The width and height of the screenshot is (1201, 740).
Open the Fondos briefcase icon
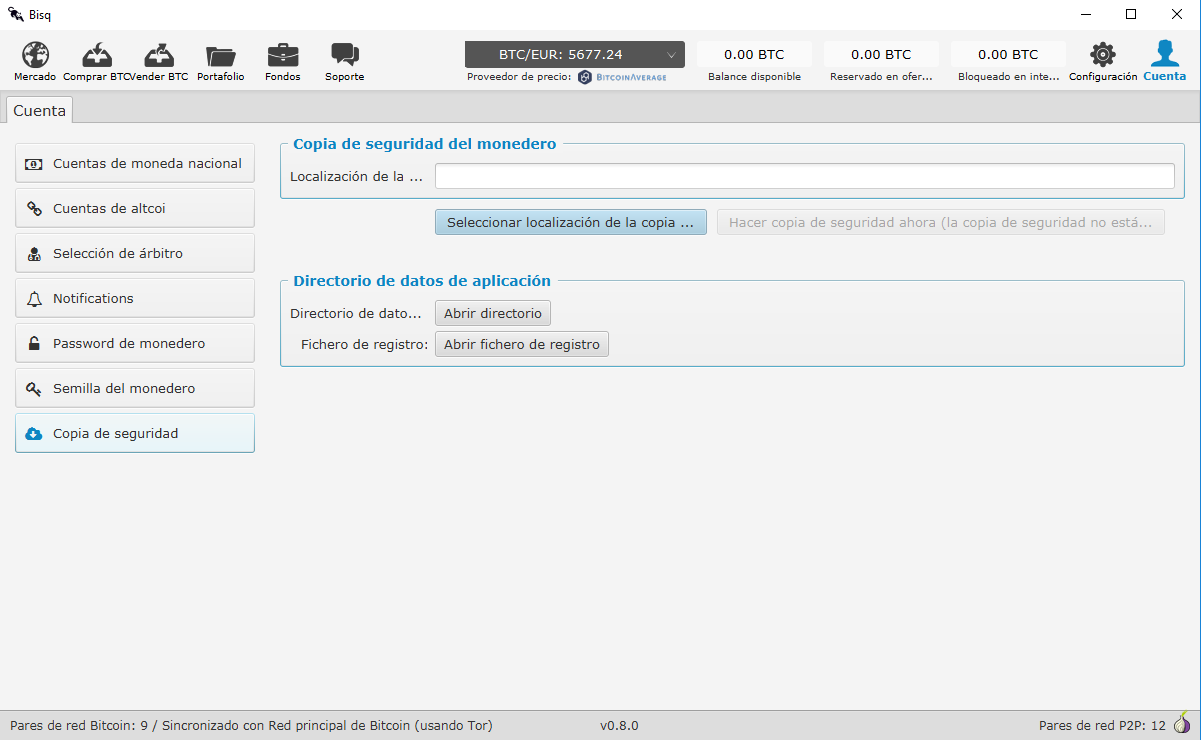(282, 55)
